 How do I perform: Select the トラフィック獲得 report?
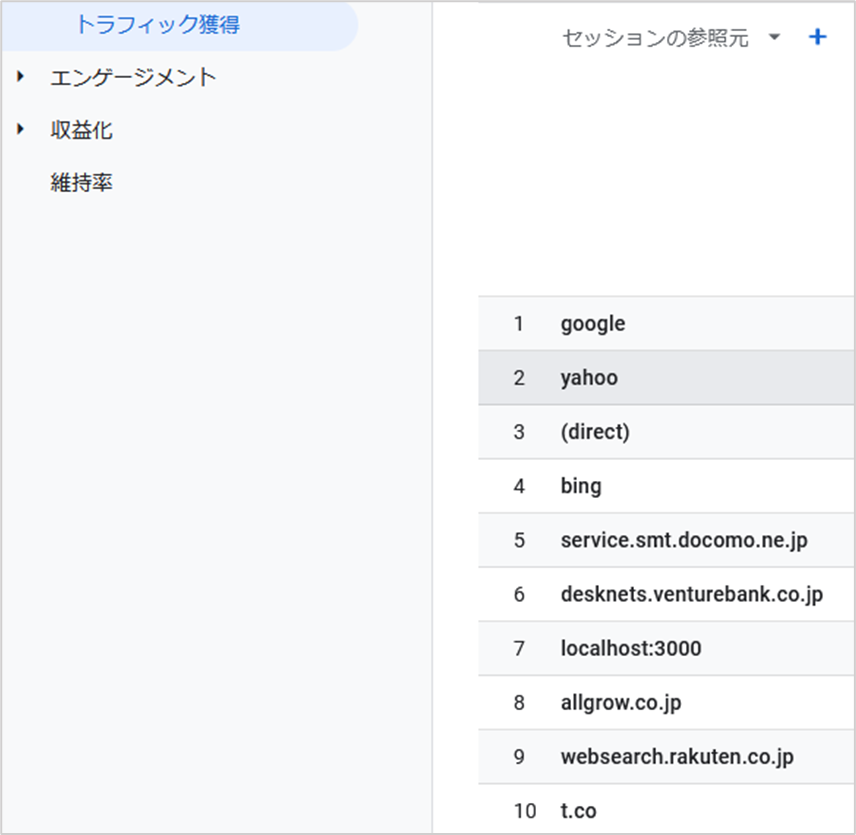(x=180, y=25)
